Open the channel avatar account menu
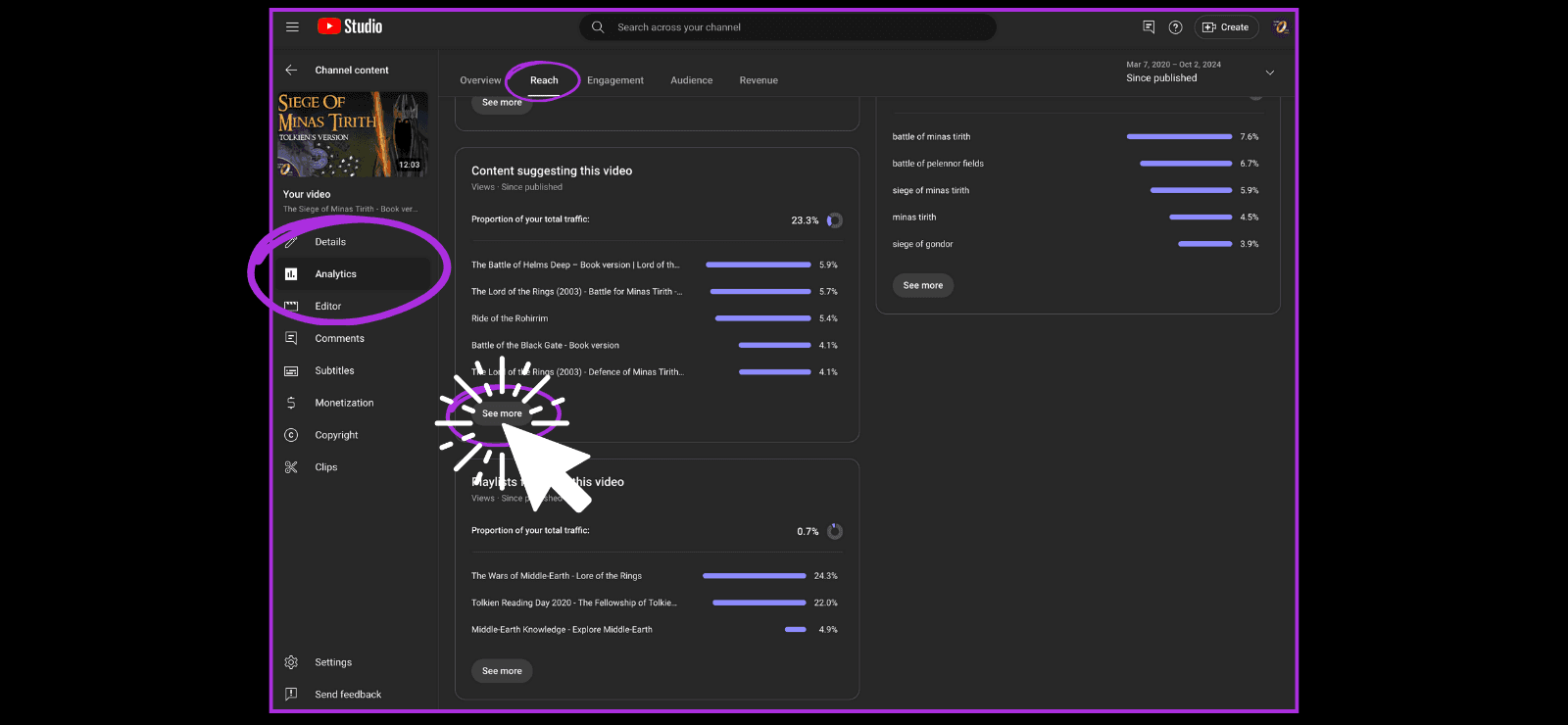Image resolution: width=1568 pixels, height=725 pixels. tap(1281, 27)
